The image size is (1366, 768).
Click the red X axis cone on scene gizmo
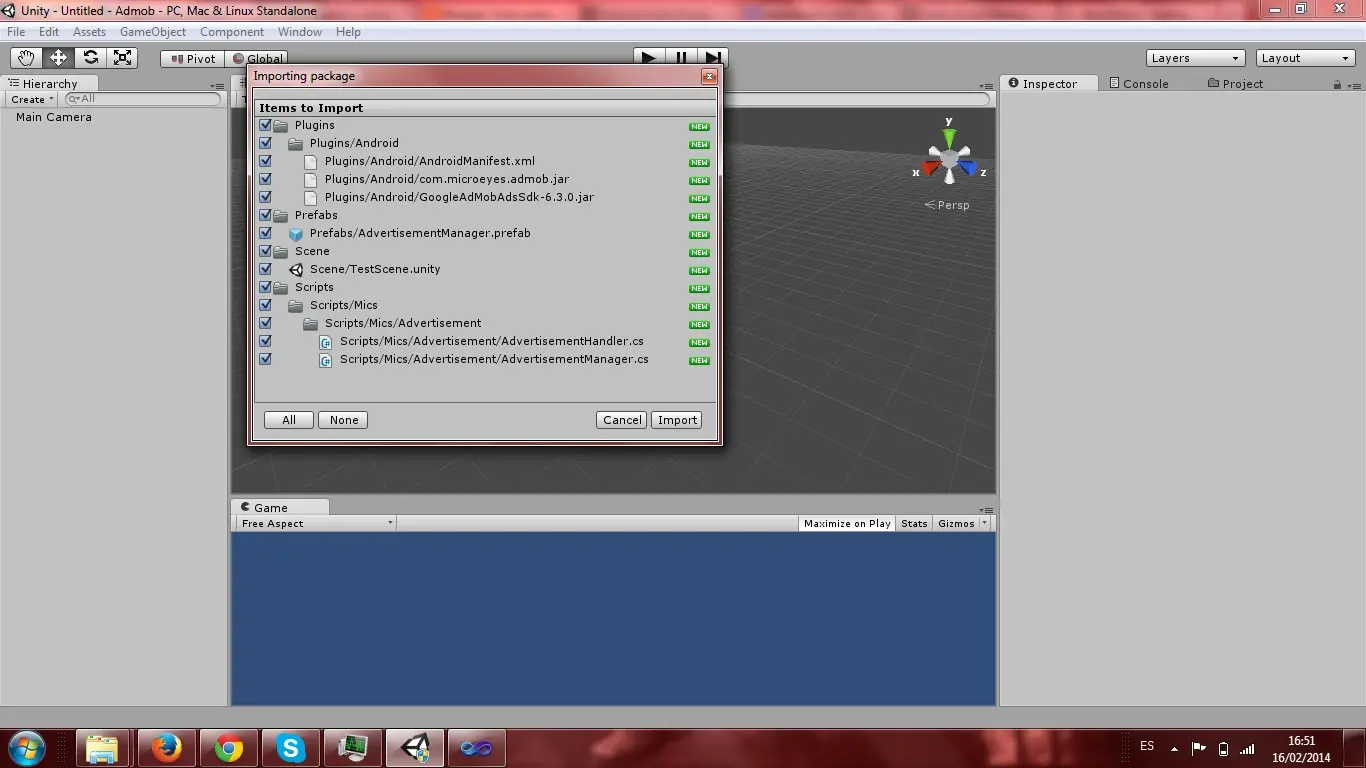click(x=930, y=168)
